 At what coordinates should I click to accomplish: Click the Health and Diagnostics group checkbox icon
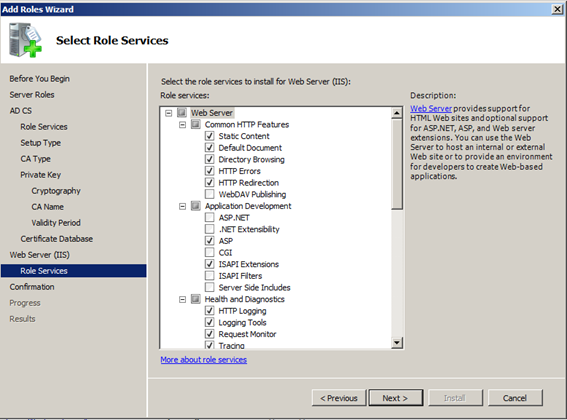tap(196, 299)
